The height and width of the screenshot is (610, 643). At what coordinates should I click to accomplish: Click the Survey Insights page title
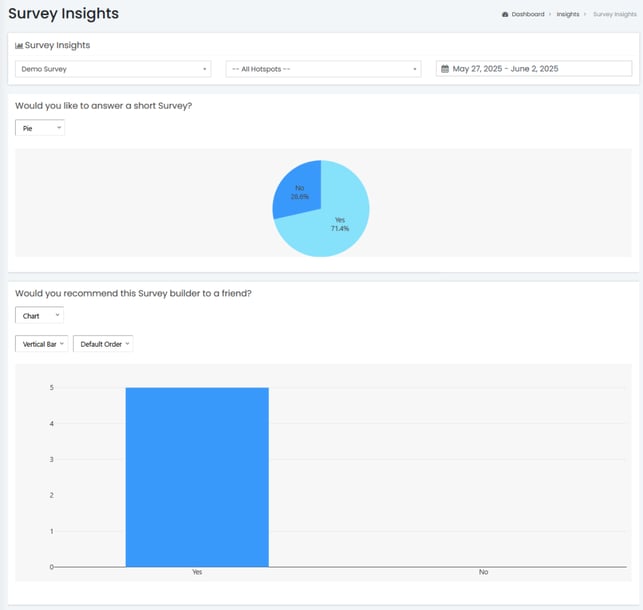pos(64,14)
